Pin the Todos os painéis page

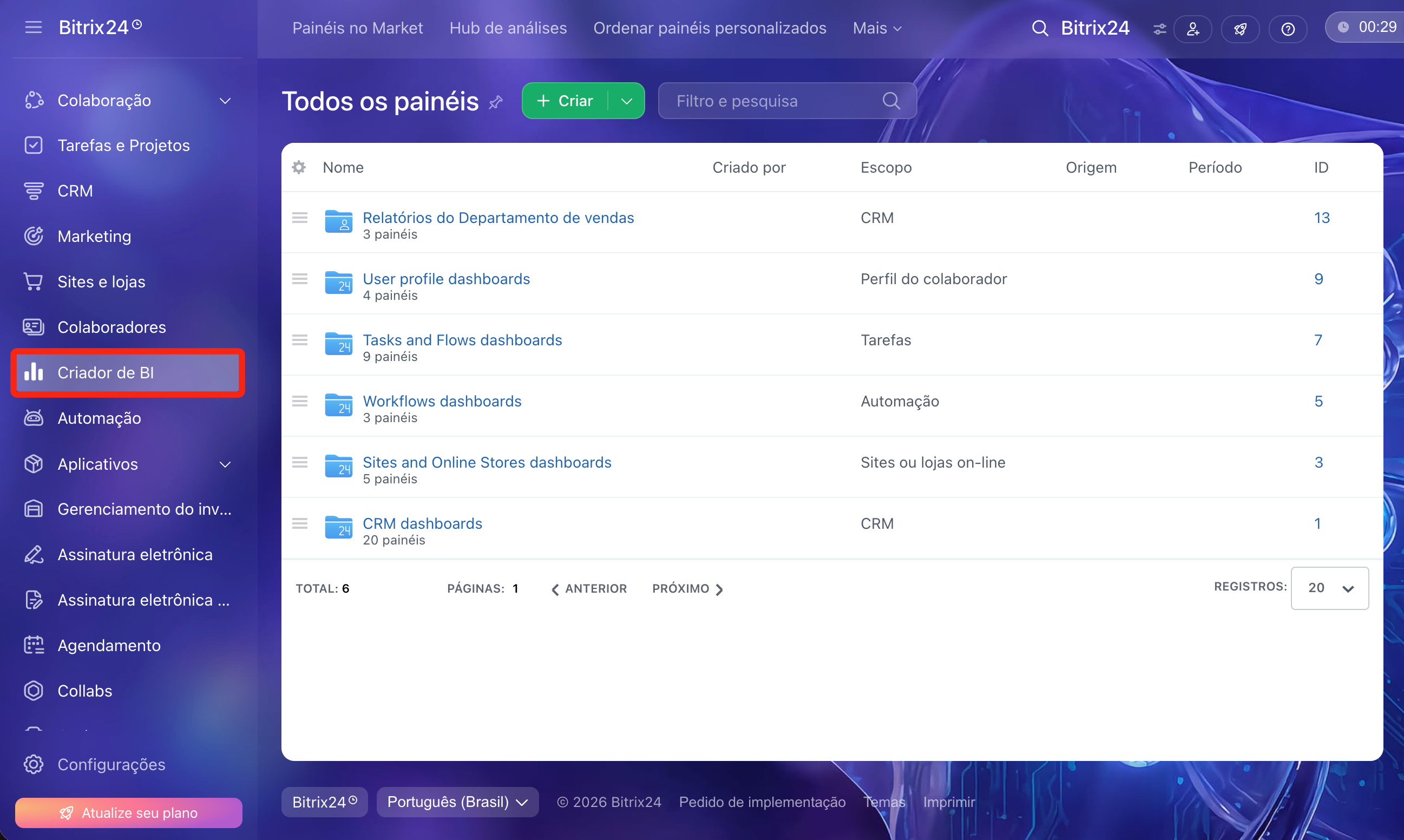(496, 102)
